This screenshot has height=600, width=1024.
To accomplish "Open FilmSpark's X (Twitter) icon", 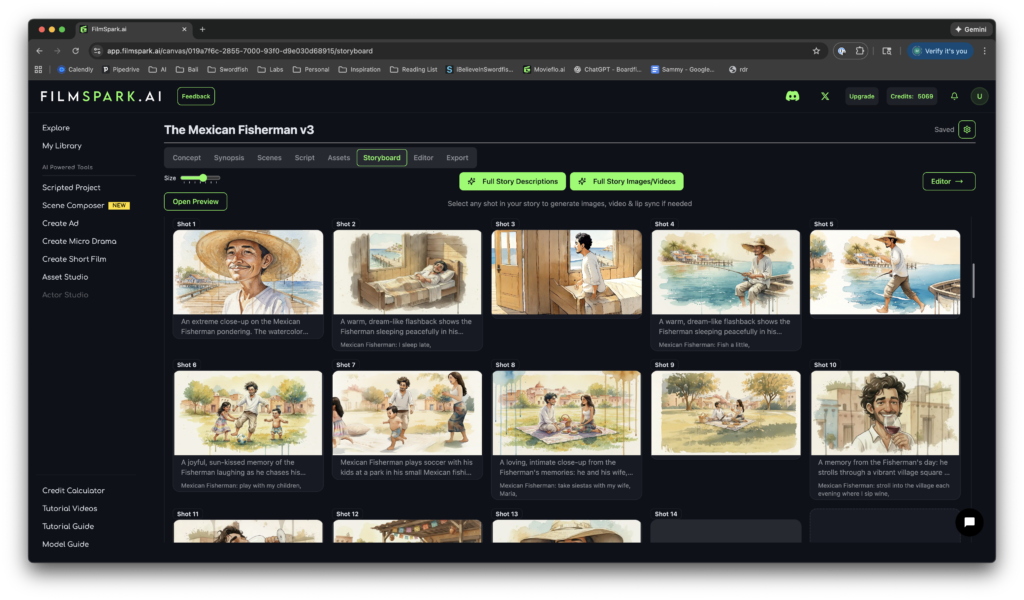I will pos(824,96).
